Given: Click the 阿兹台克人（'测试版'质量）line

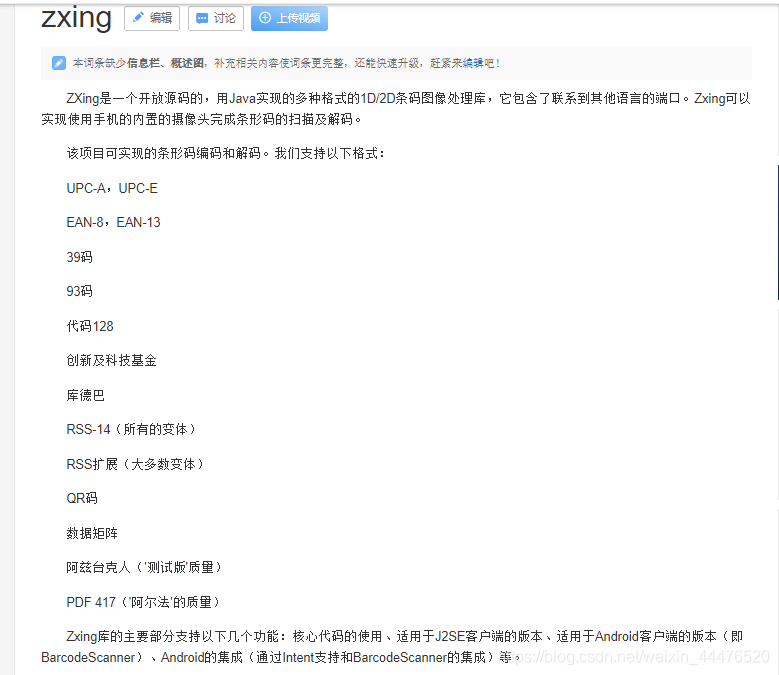Looking at the screenshot, I should pyautogui.click(x=145, y=567).
